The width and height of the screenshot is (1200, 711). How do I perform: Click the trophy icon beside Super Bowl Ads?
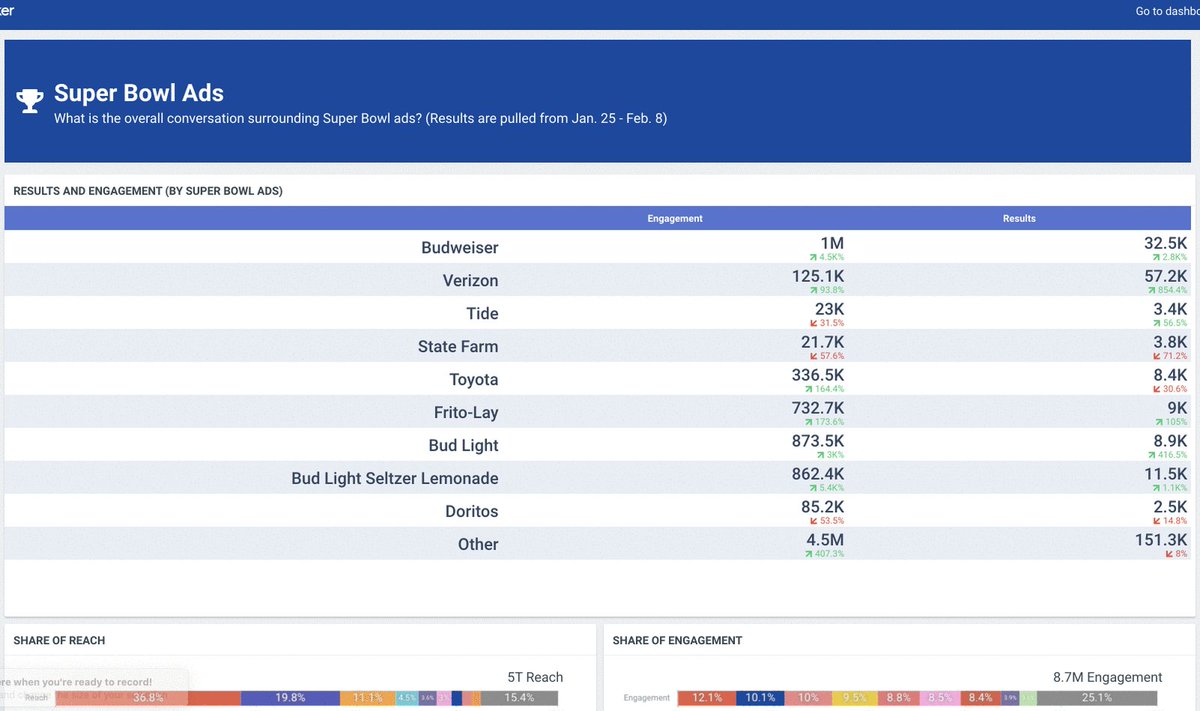click(x=30, y=100)
